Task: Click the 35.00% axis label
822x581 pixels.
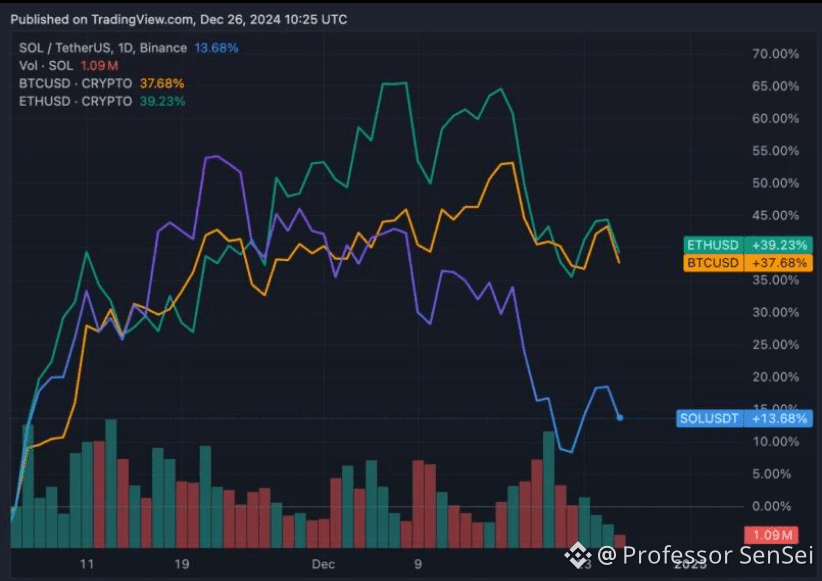Action: [x=775, y=280]
